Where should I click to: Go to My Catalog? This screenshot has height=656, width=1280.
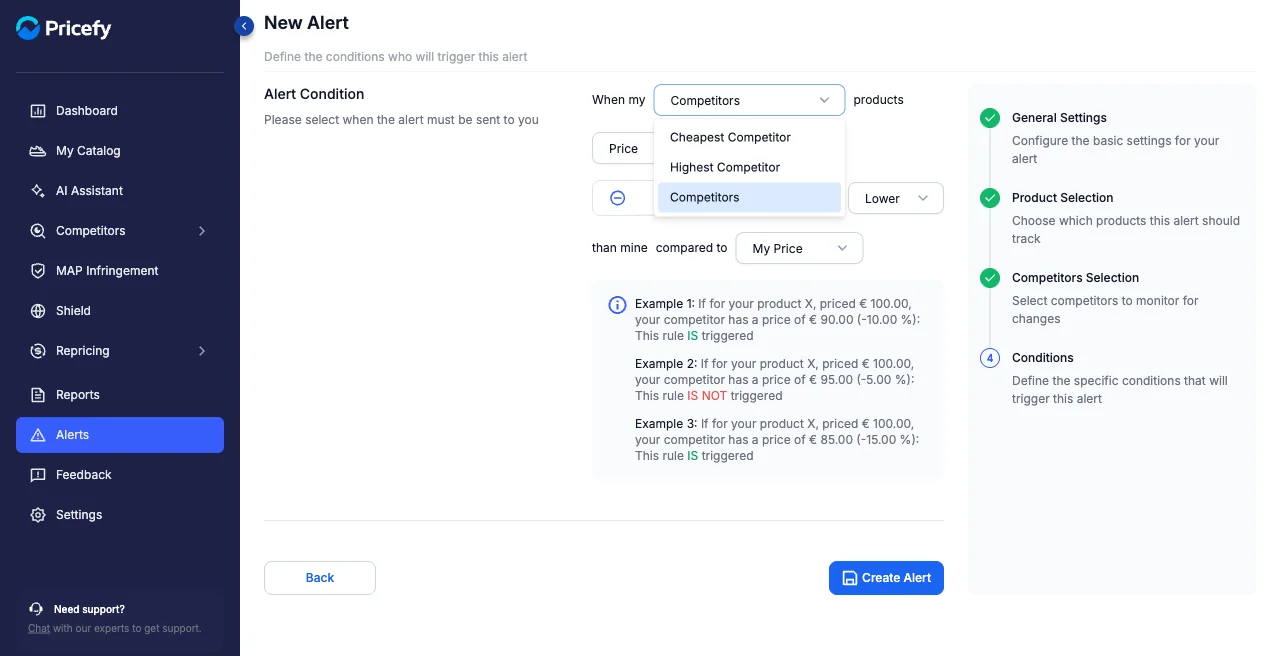pos(120,151)
